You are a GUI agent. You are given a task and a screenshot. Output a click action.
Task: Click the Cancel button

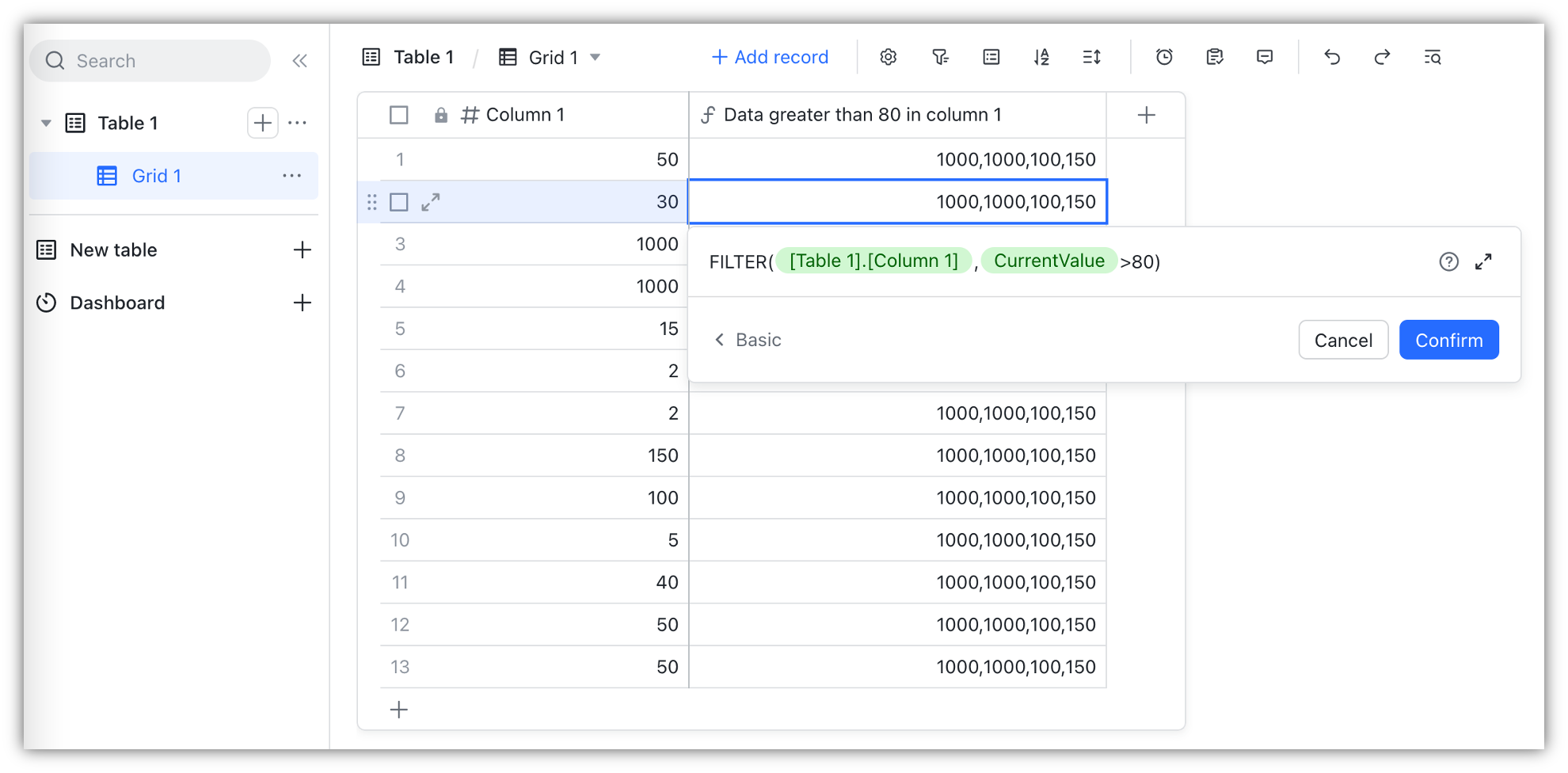click(1343, 341)
